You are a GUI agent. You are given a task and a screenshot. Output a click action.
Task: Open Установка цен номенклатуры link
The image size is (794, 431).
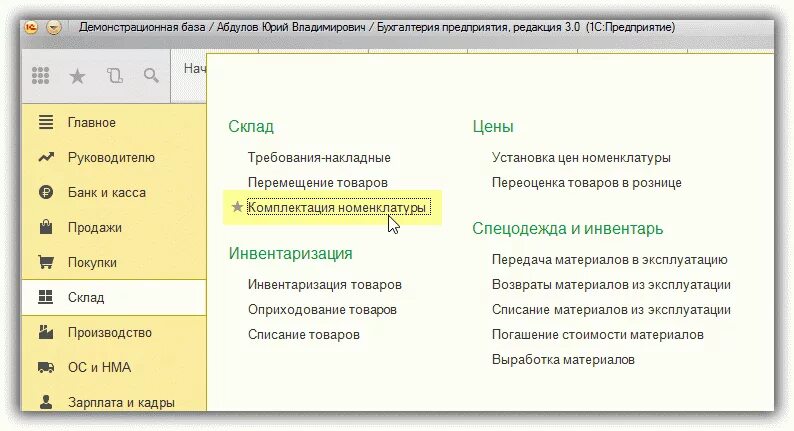point(581,158)
